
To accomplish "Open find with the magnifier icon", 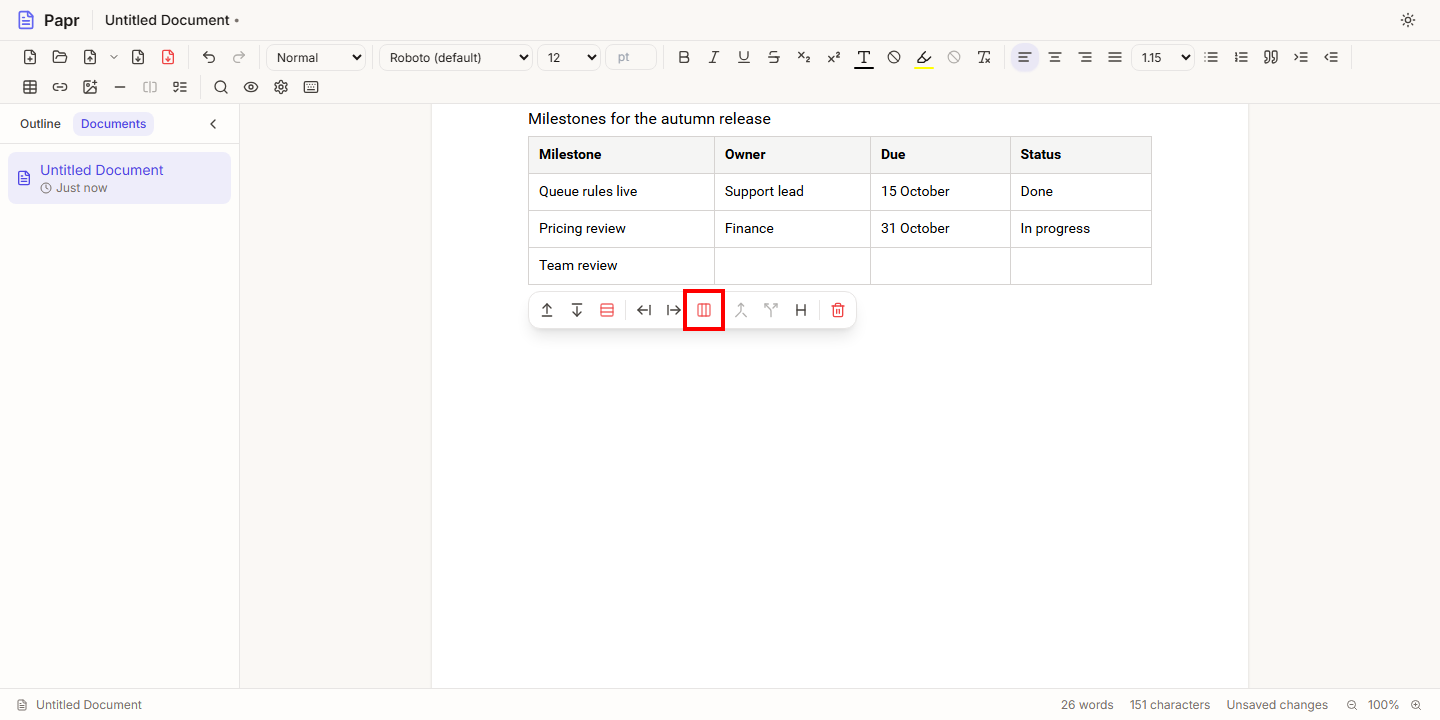I will tap(221, 87).
